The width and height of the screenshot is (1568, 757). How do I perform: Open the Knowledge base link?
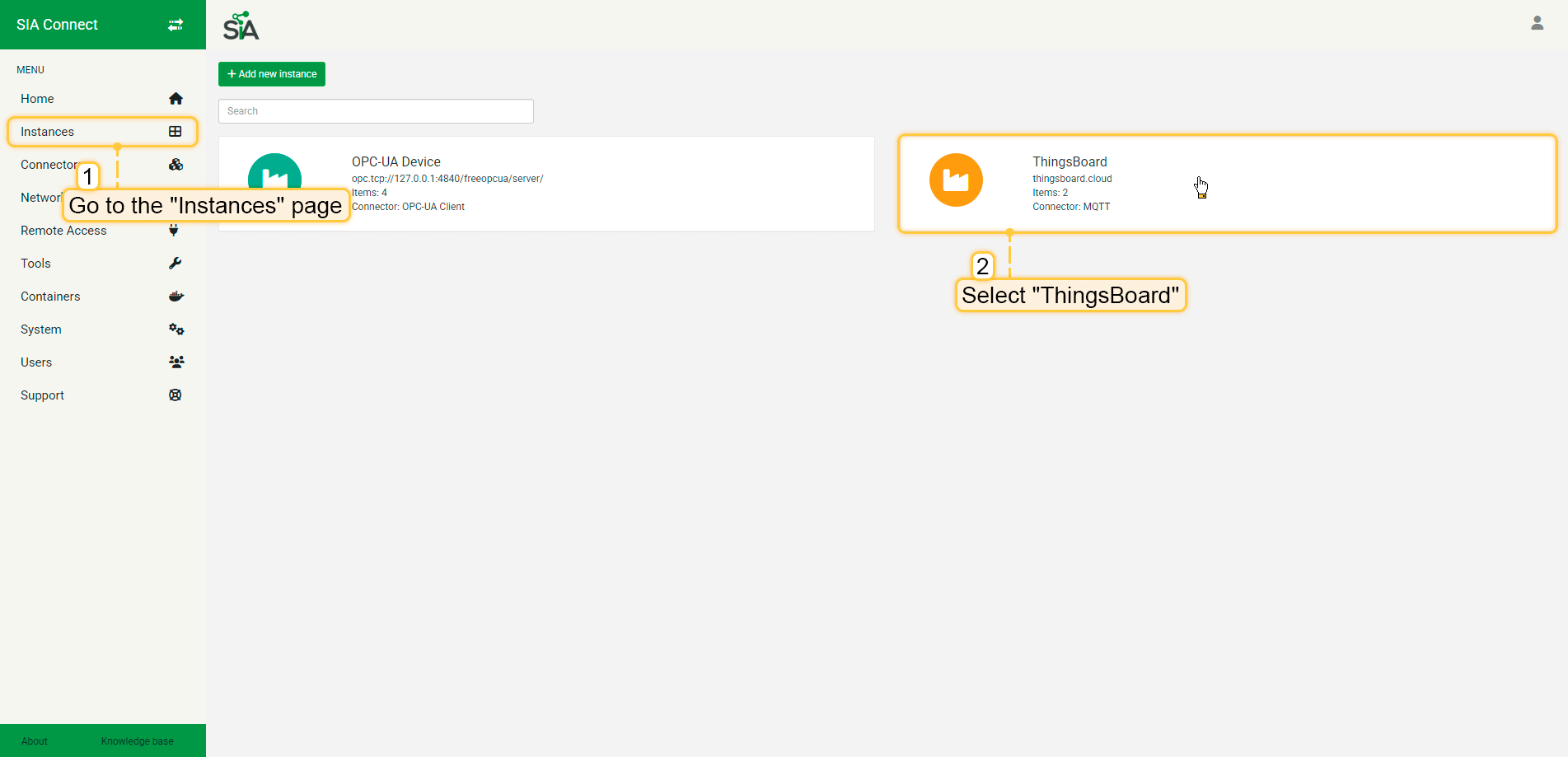tap(137, 741)
